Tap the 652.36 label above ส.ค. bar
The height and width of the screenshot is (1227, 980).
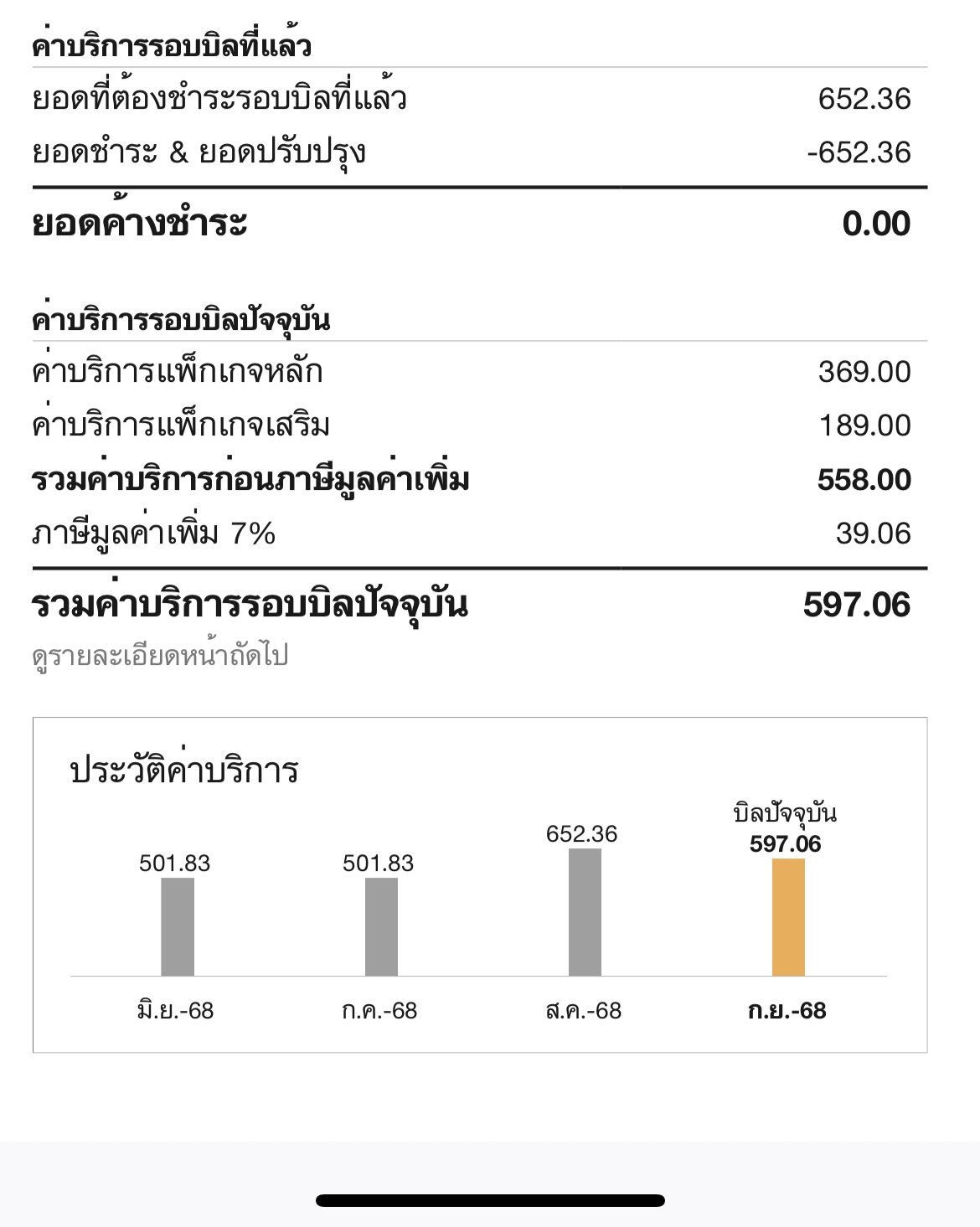pos(581,834)
